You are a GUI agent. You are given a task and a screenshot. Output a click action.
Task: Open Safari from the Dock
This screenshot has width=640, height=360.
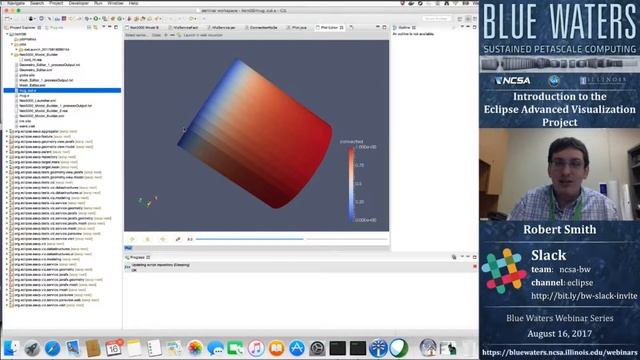tap(52, 348)
